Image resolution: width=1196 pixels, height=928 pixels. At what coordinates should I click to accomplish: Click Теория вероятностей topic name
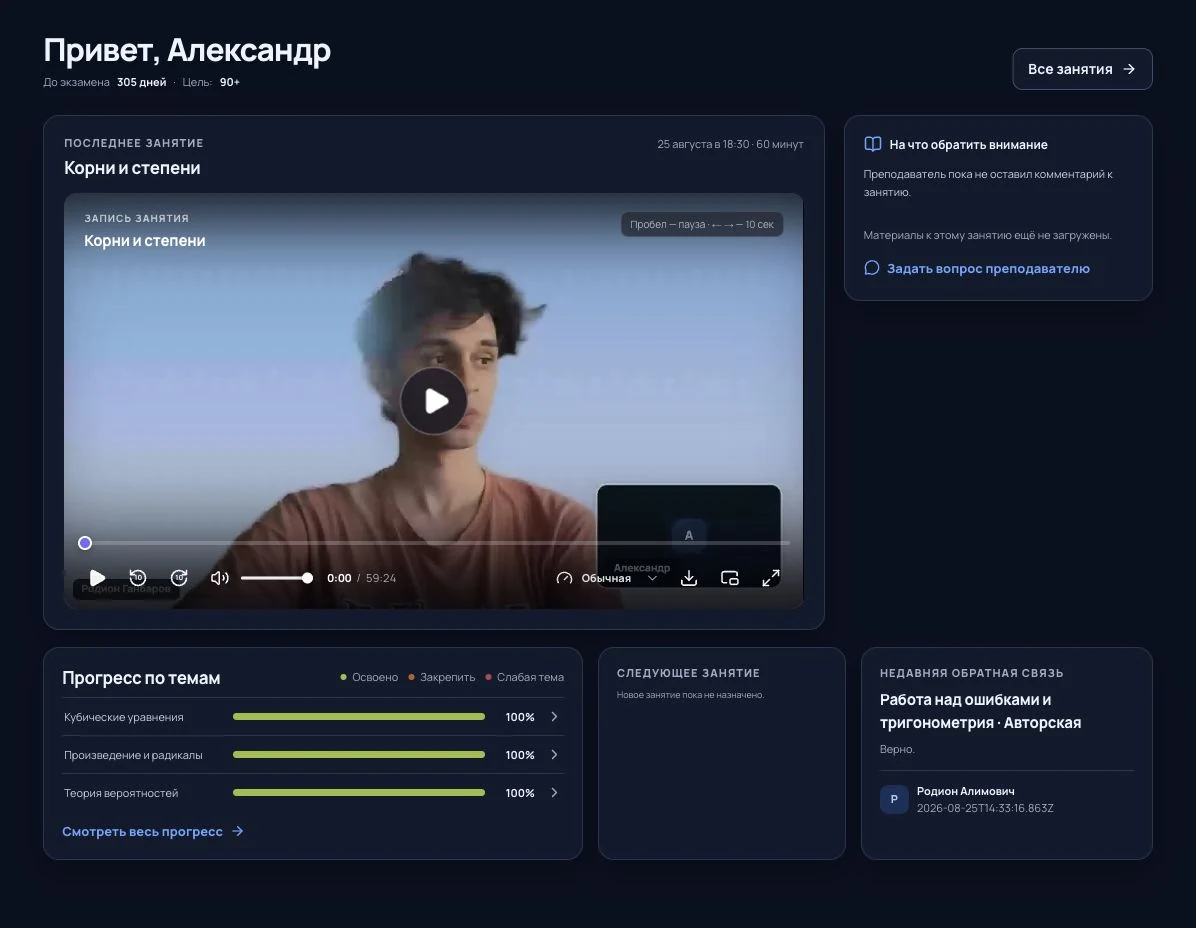pyautogui.click(x=121, y=793)
